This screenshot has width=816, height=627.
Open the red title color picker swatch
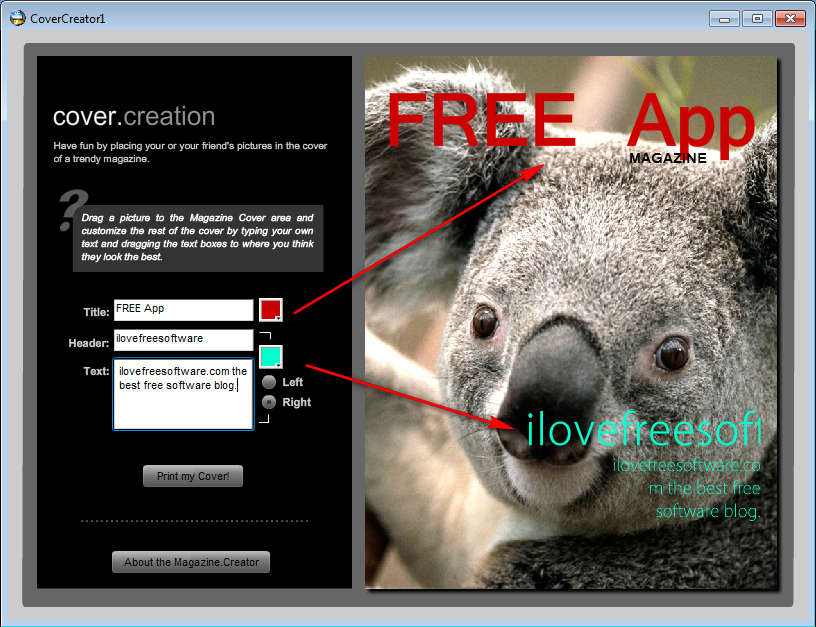click(271, 310)
